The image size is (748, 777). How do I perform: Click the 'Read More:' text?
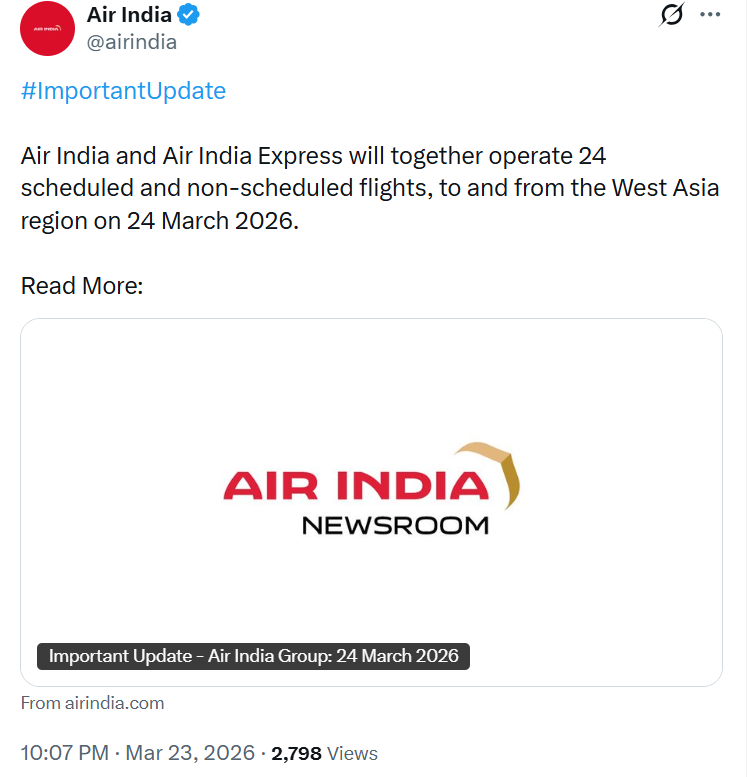pos(82,286)
